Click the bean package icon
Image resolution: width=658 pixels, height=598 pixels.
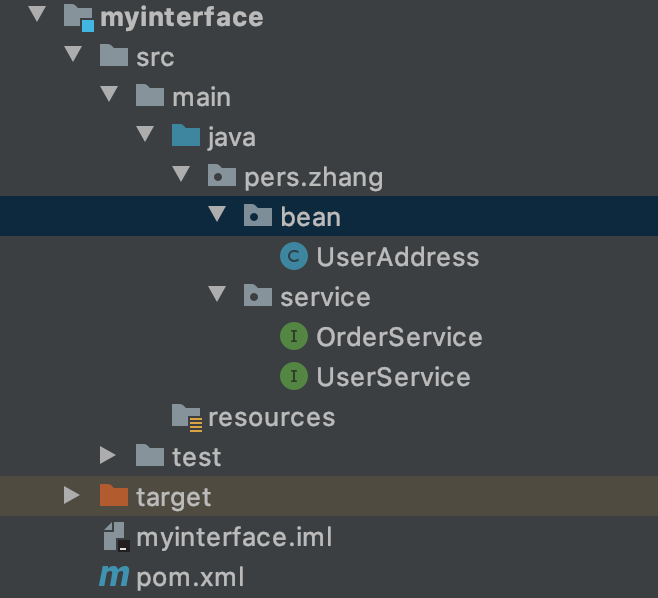click(258, 215)
